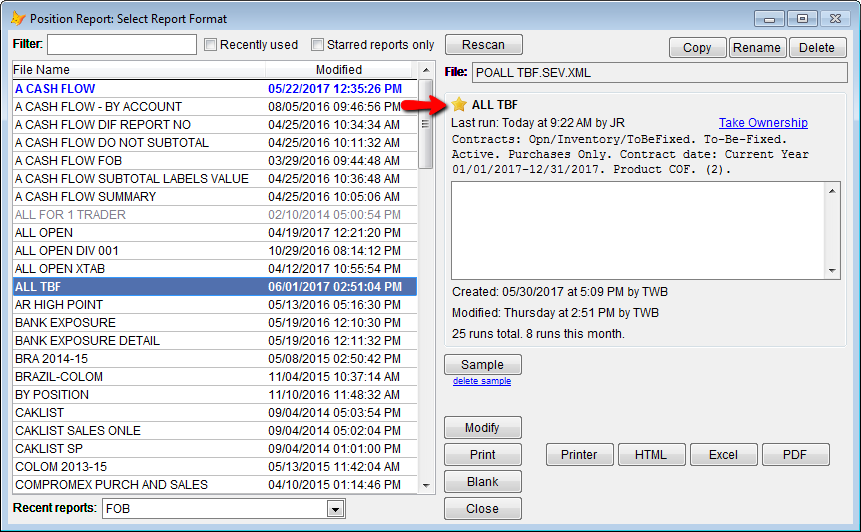861x532 pixels.
Task: Send report to Printer
Action: coord(579,455)
